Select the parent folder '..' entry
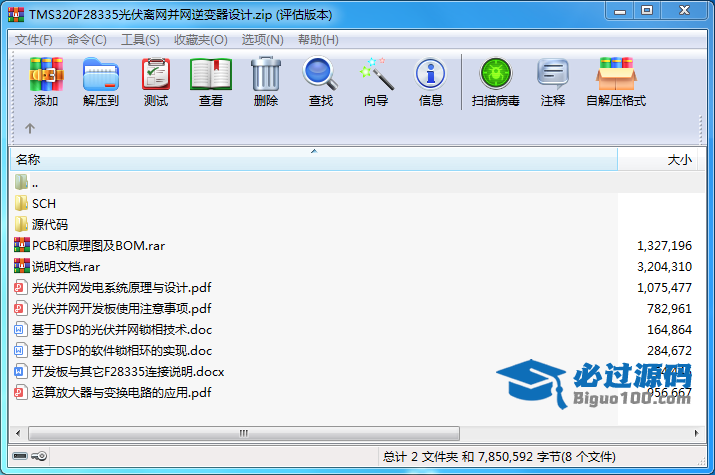The width and height of the screenshot is (715, 475). (x=357, y=183)
